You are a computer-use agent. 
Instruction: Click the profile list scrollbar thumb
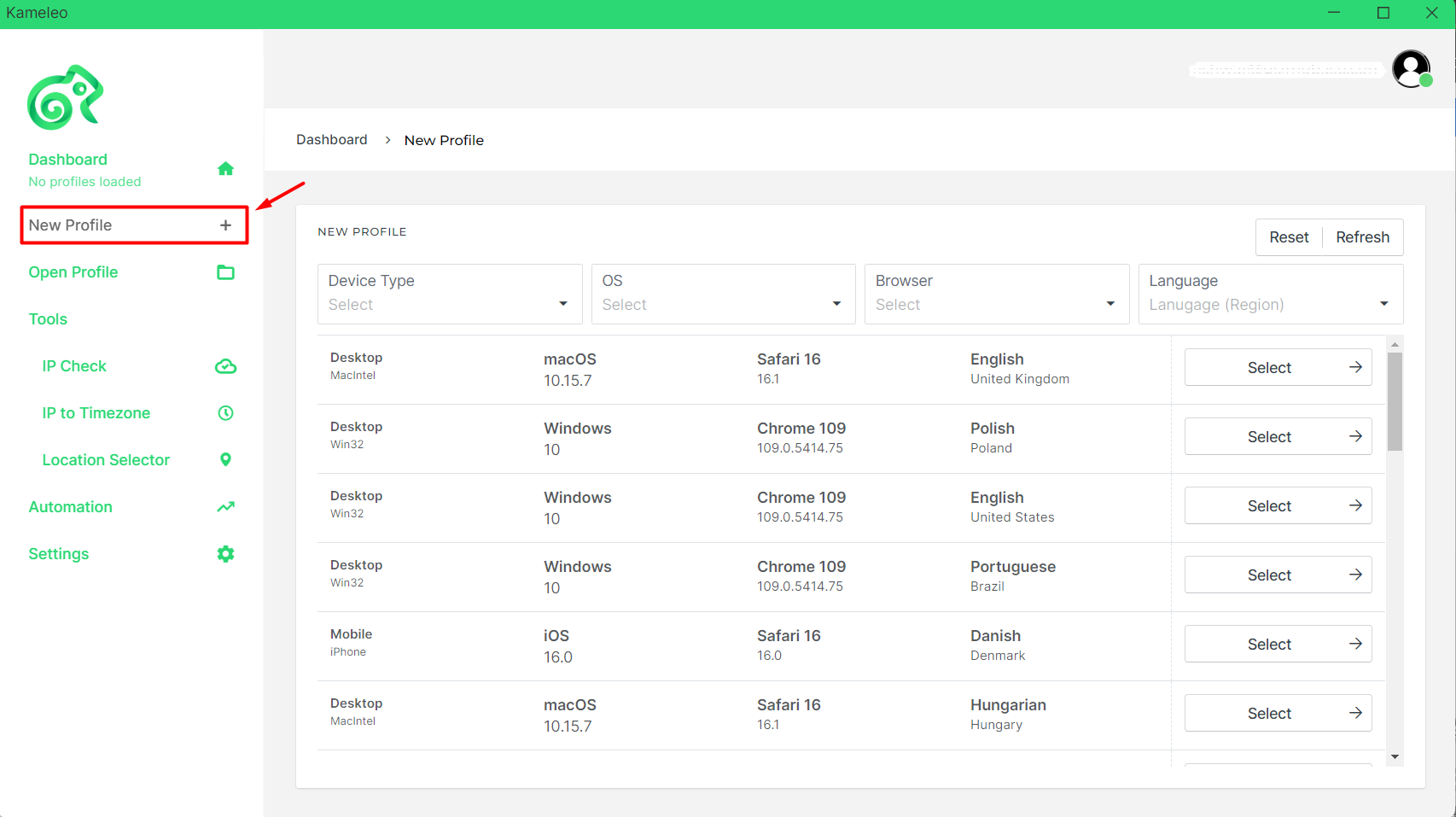[x=1395, y=401]
